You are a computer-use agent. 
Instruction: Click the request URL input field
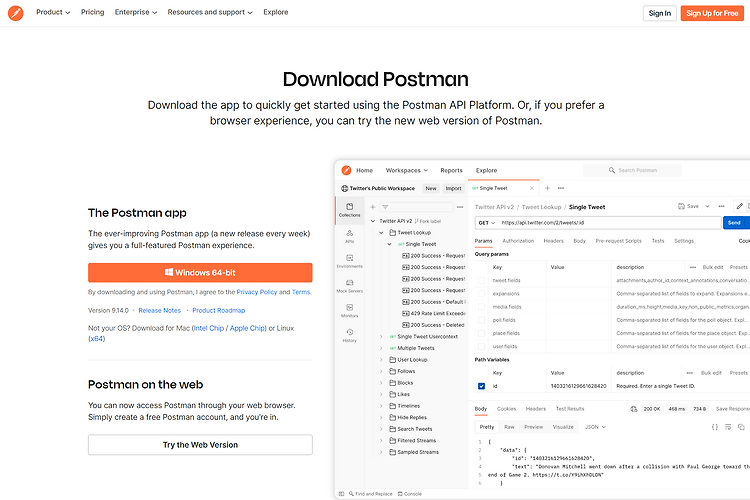609,223
